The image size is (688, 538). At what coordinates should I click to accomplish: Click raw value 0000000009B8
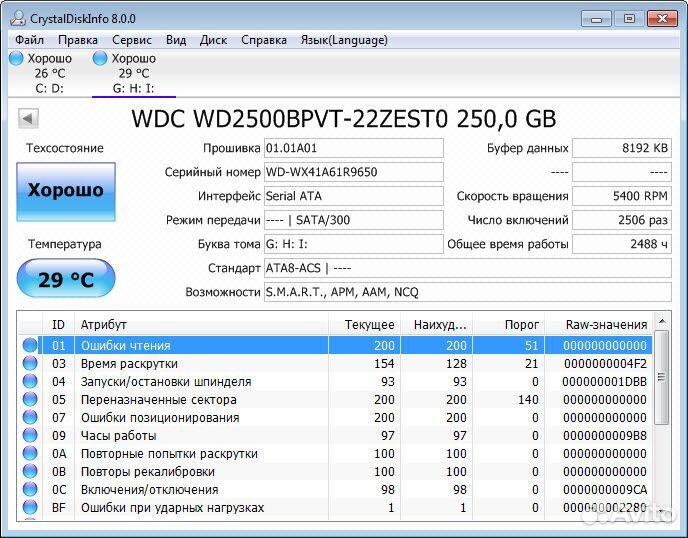coord(605,436)
